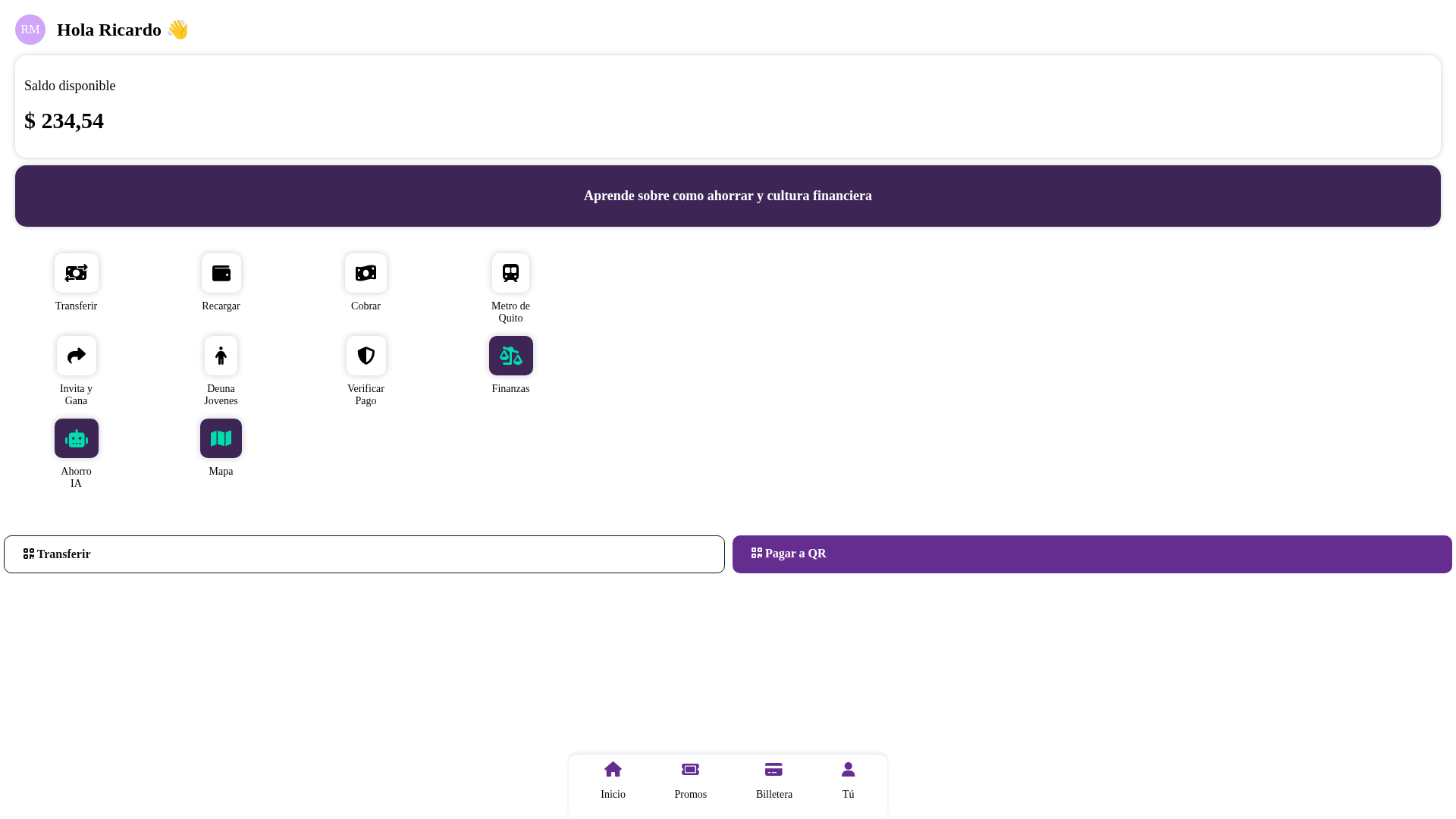Open the Billetera tab
Viewport: 1456px width, 819px height.
click(773, 781)
